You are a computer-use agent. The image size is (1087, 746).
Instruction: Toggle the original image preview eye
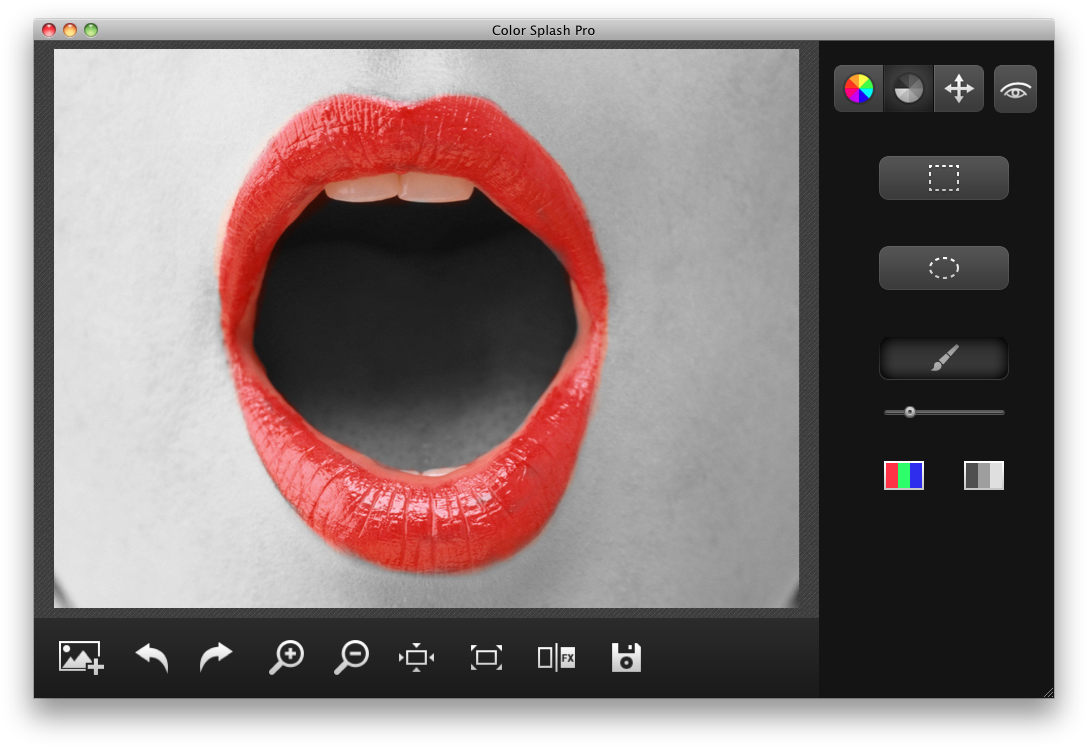pos(1014,88)
